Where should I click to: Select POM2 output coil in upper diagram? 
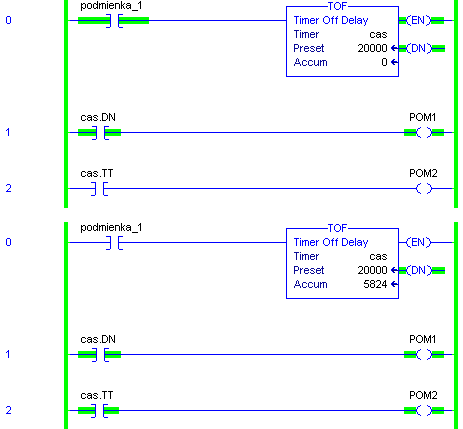[424, 189]
